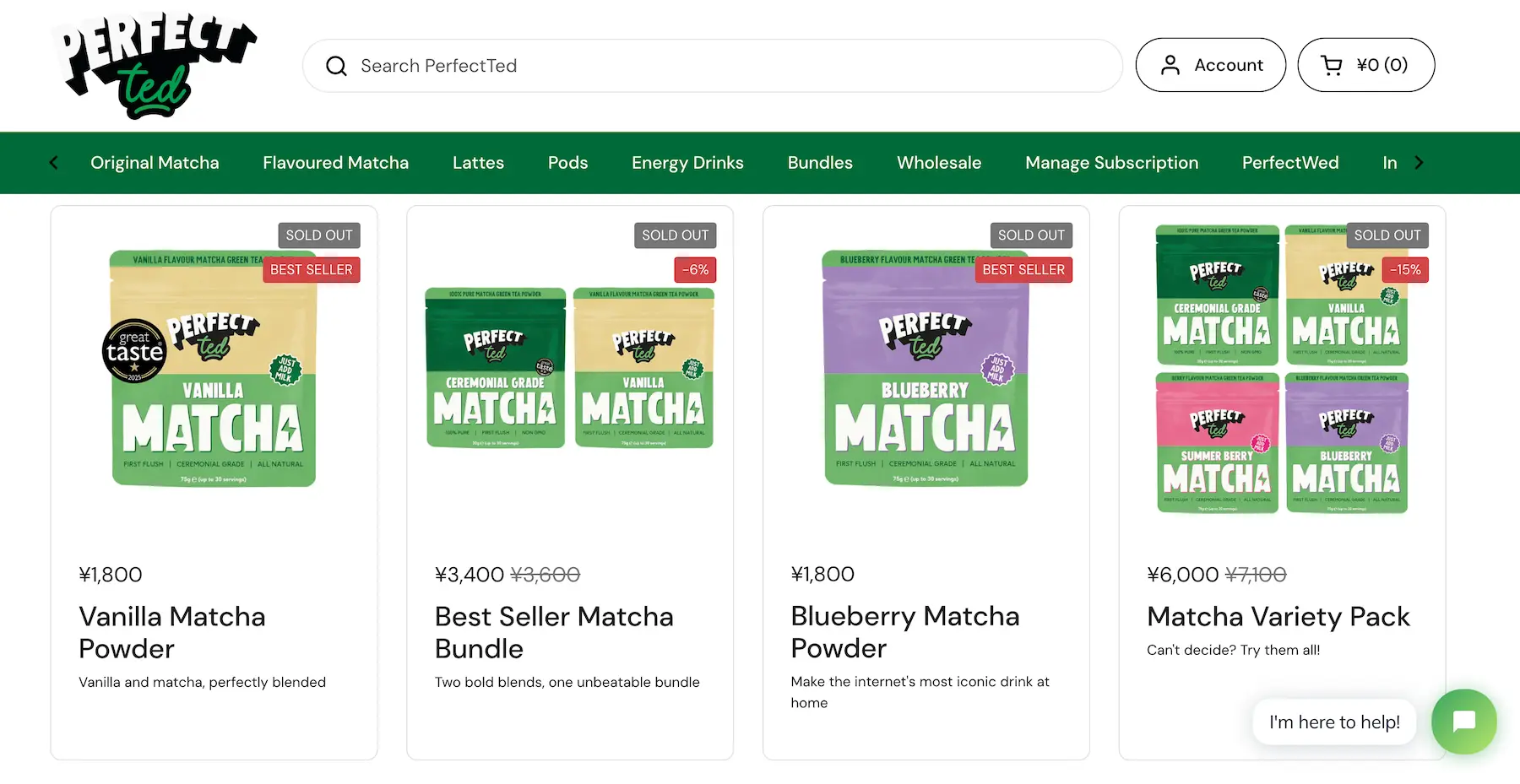
Task: Click the -15% discount badge
Action: click(1406, 270)
